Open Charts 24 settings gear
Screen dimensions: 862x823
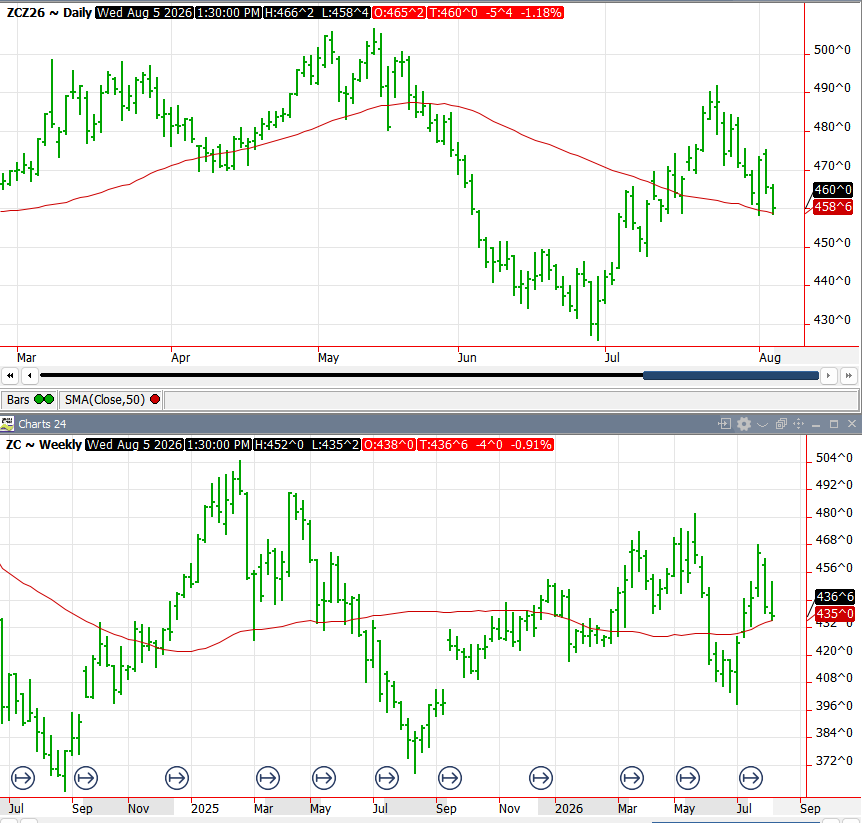tap(744, 424)
